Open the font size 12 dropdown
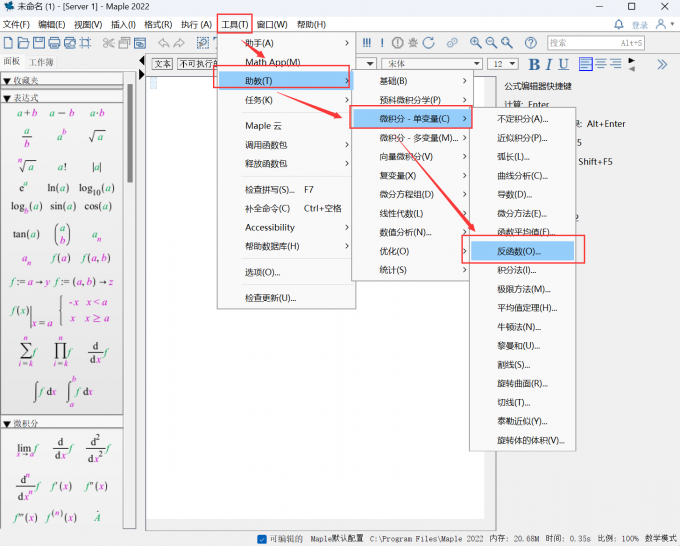 (510, 64)
